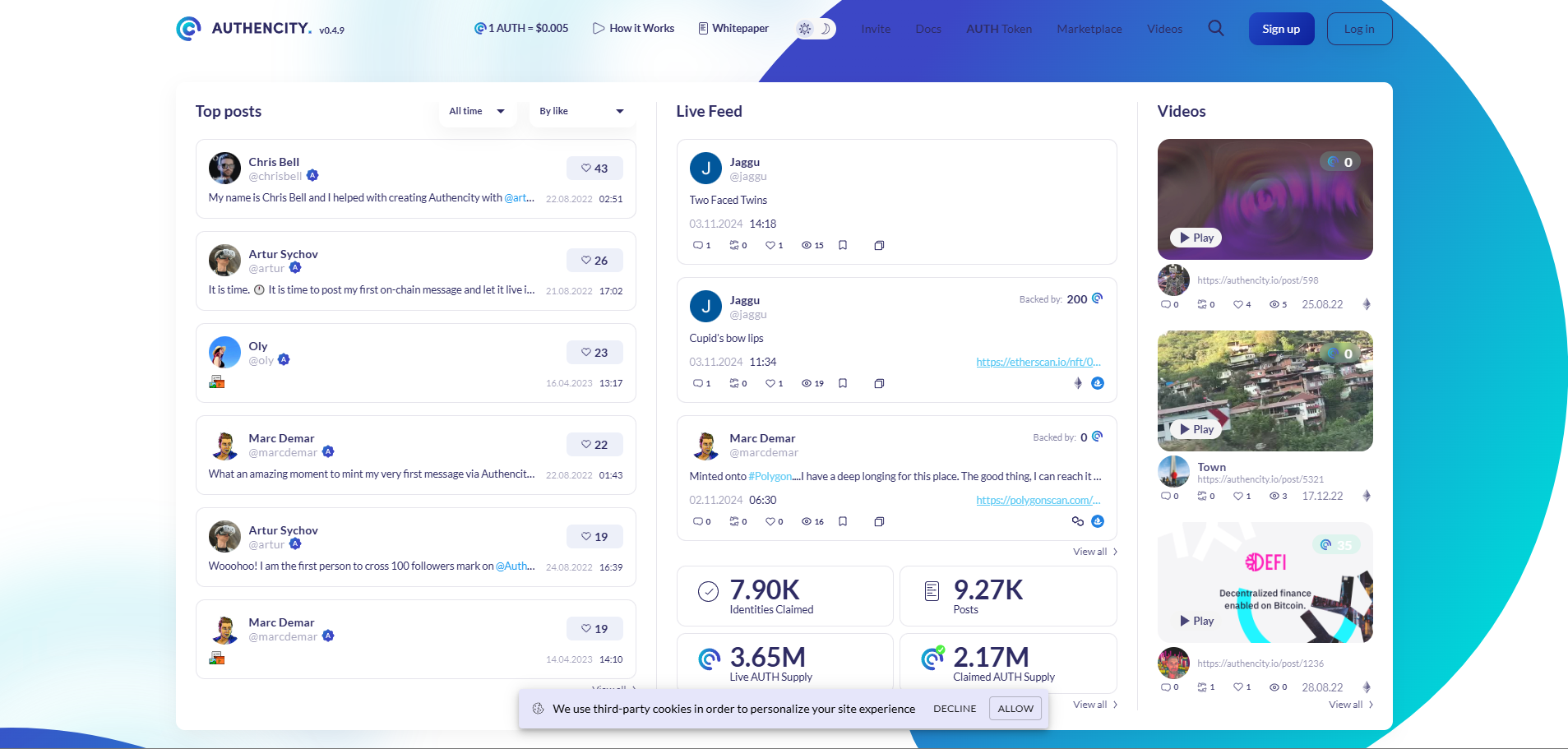The image size is (1568, 749).
Task: Copy the Cupid's bow lips post
Action: (879, 383)
